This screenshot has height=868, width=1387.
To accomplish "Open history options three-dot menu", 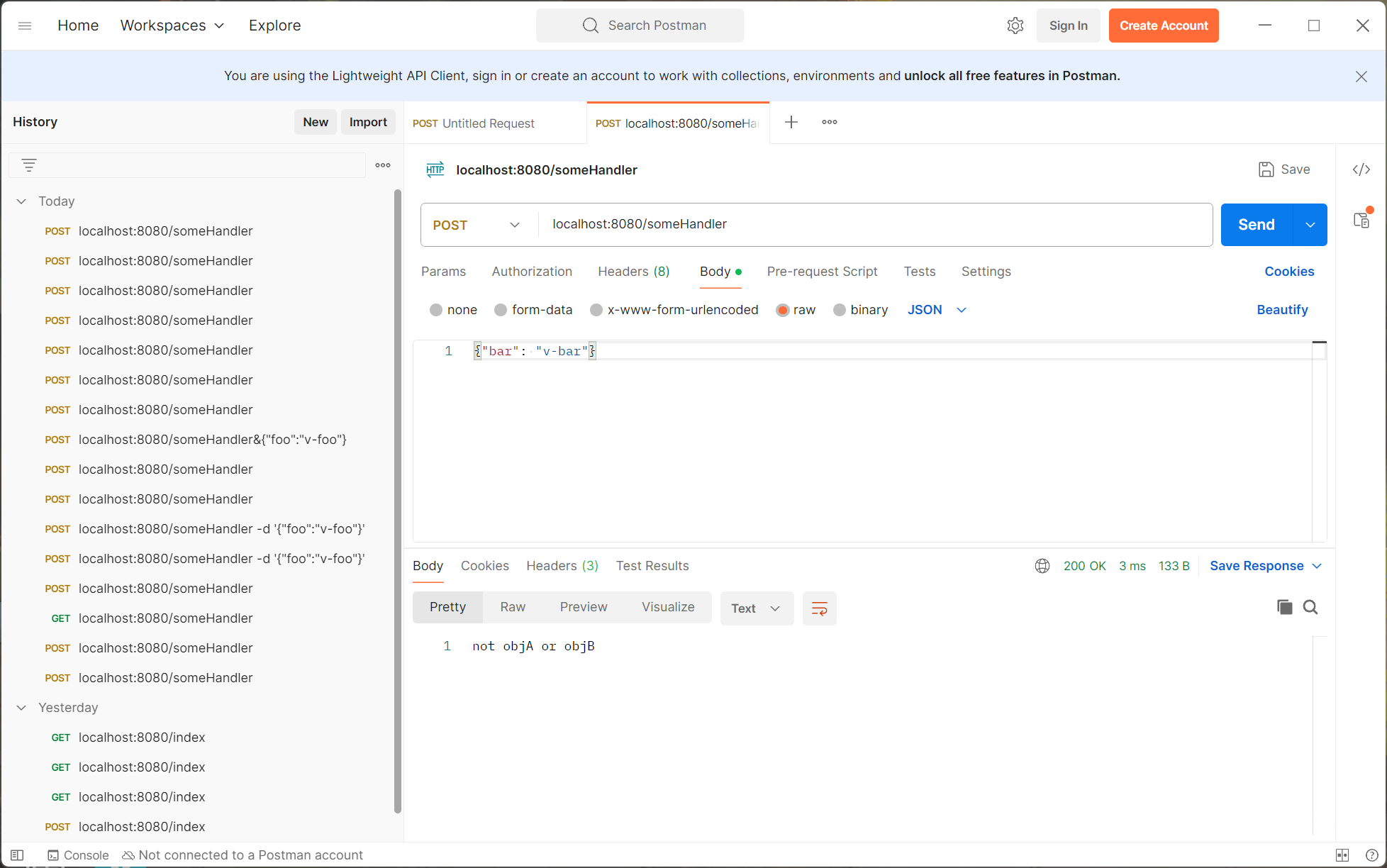I will [x=383, y=165].
